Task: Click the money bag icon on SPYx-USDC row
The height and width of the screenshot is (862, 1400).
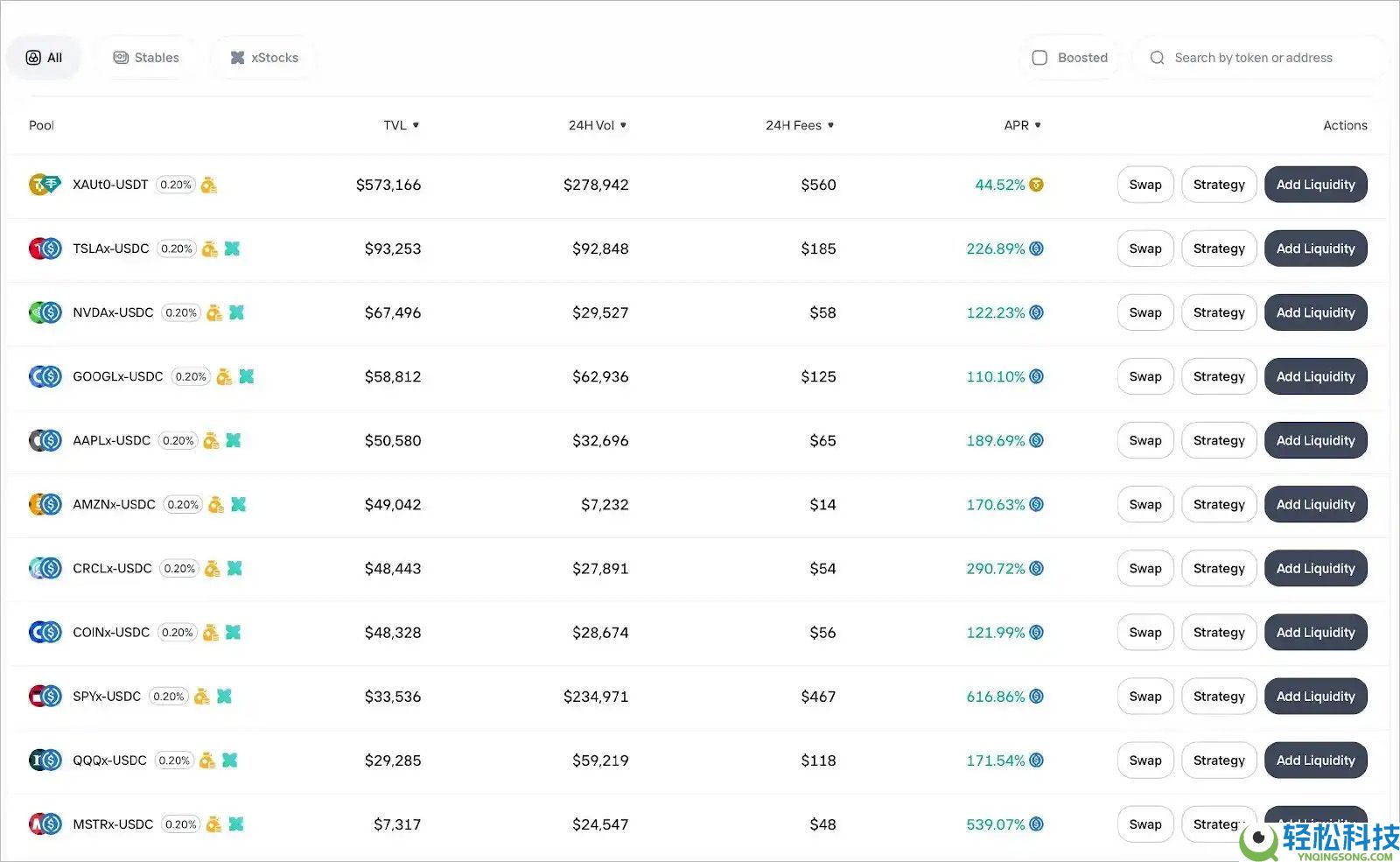Action: click(x=201, y=697)
